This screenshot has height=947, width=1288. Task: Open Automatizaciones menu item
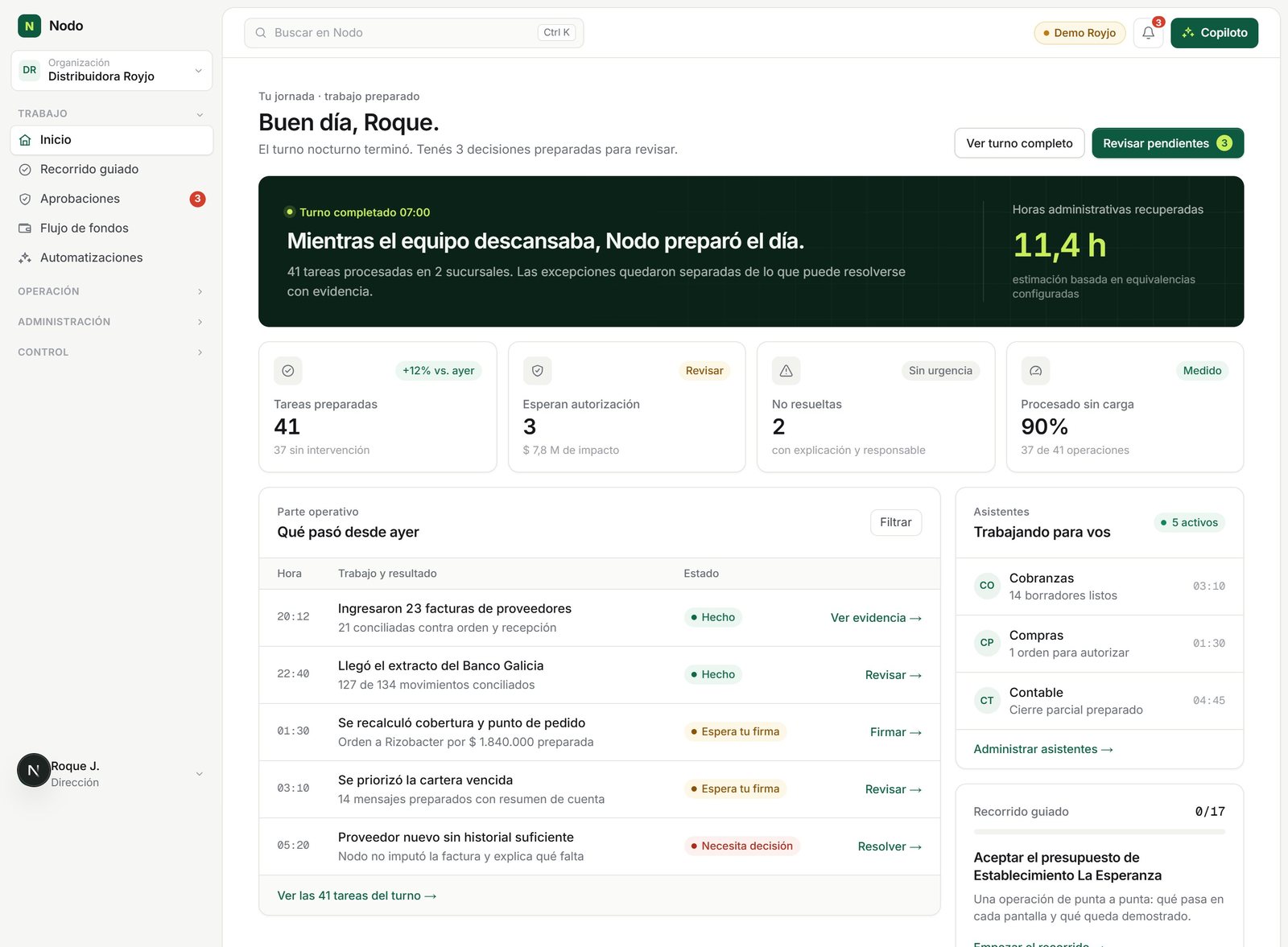click(112, 258)
